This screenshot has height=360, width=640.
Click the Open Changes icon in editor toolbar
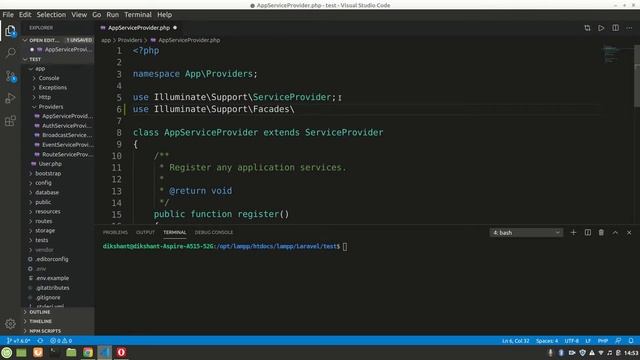point(587,28)
